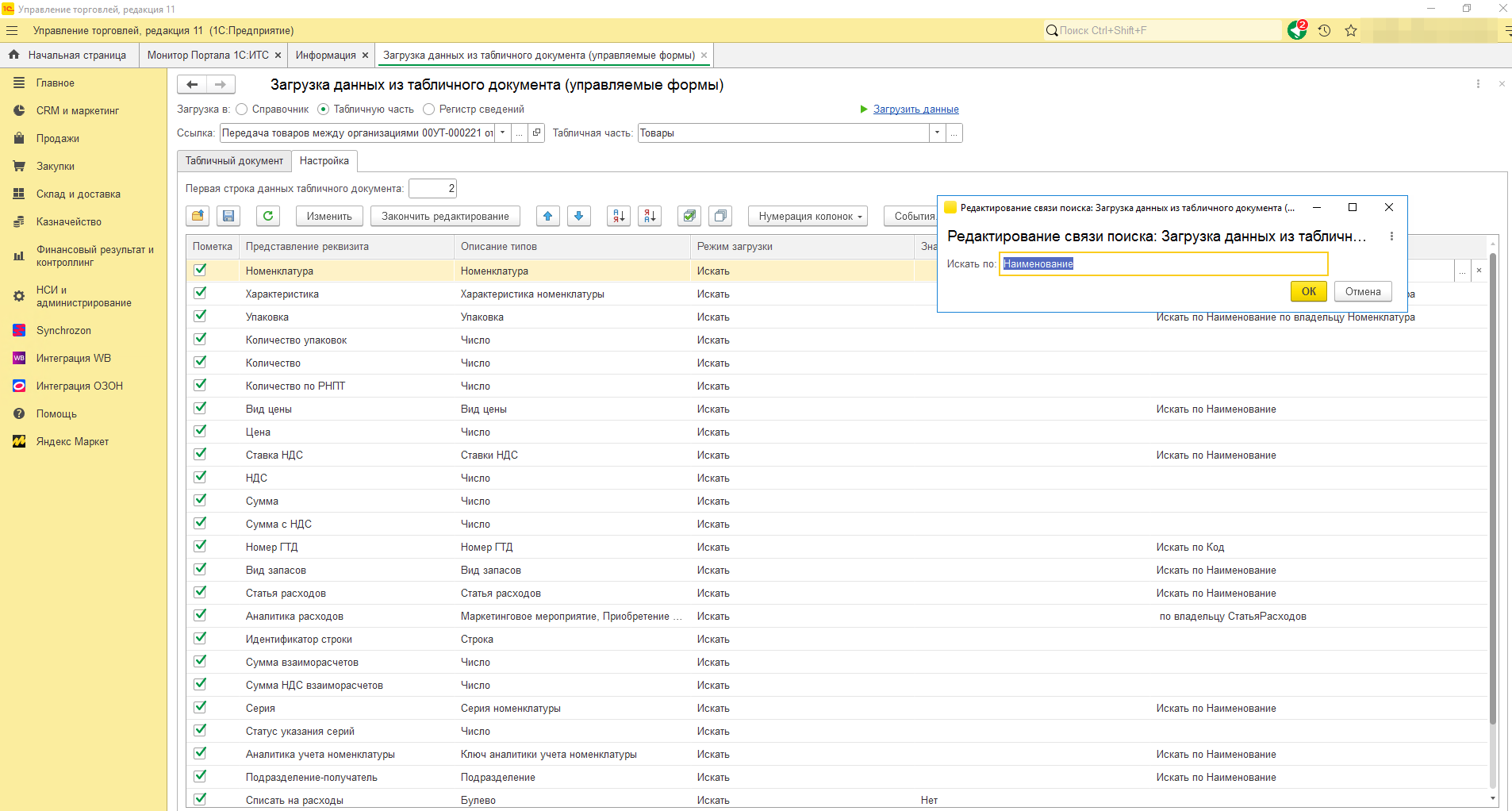Click the Искать по input field
This screenshot has height=811, width=1512.
coord(1163,264)
